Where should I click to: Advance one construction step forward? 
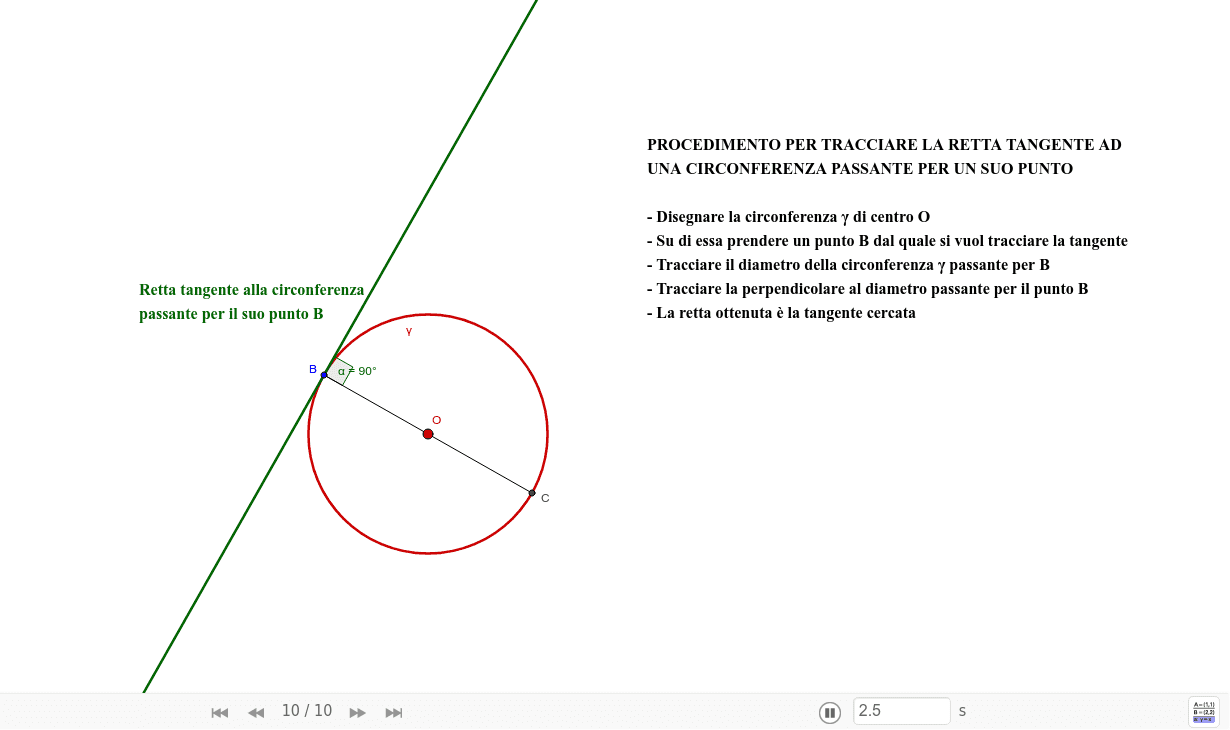click(358, 712)
